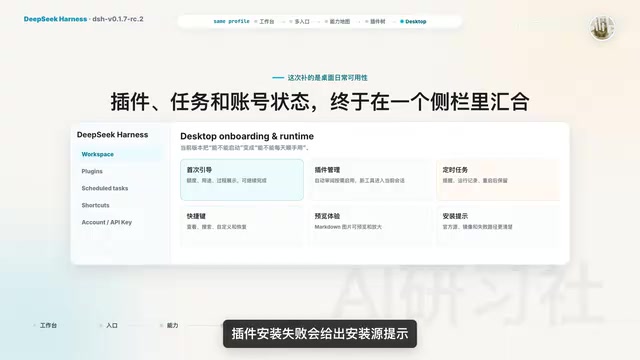
Task: Click the 首次引导 card
Action: pos(242,180)
